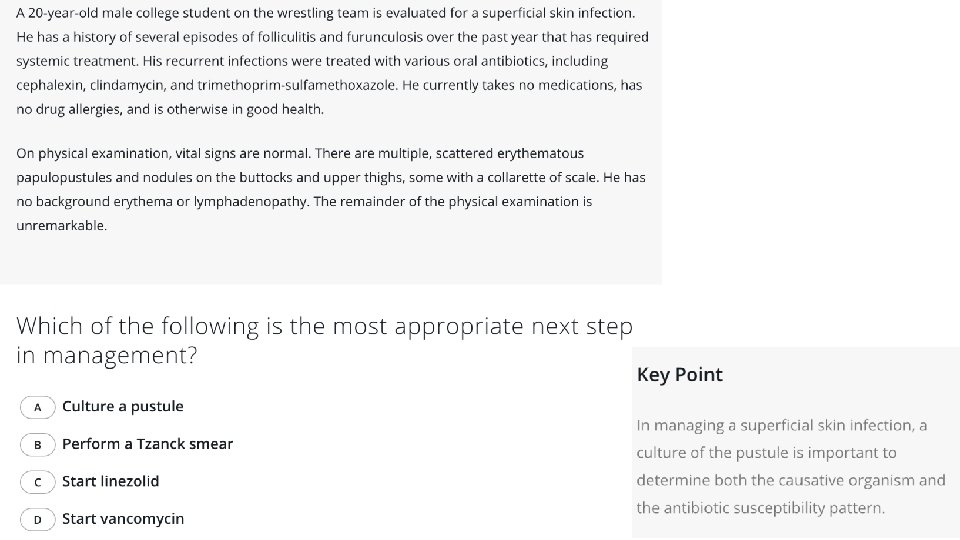The height and width of the screenshot is (540, 960).
Task: Select radio option A
Action: 38,407
